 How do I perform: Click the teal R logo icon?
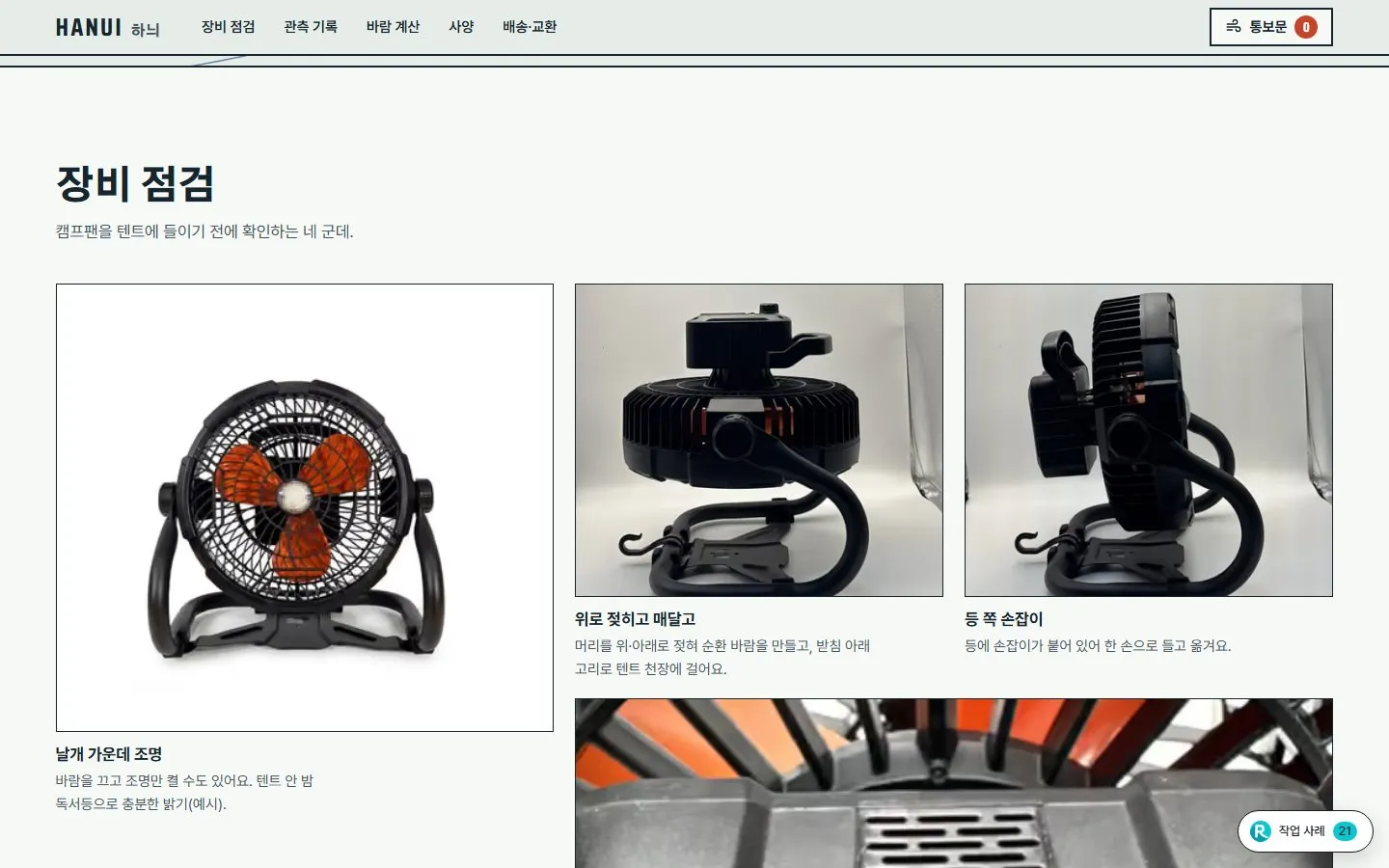[x=1260, y=831]
